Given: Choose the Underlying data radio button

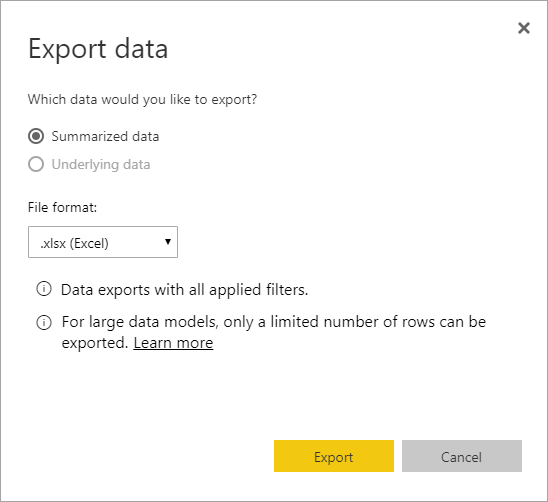Looking at the screenshot, I should point(36,164).
